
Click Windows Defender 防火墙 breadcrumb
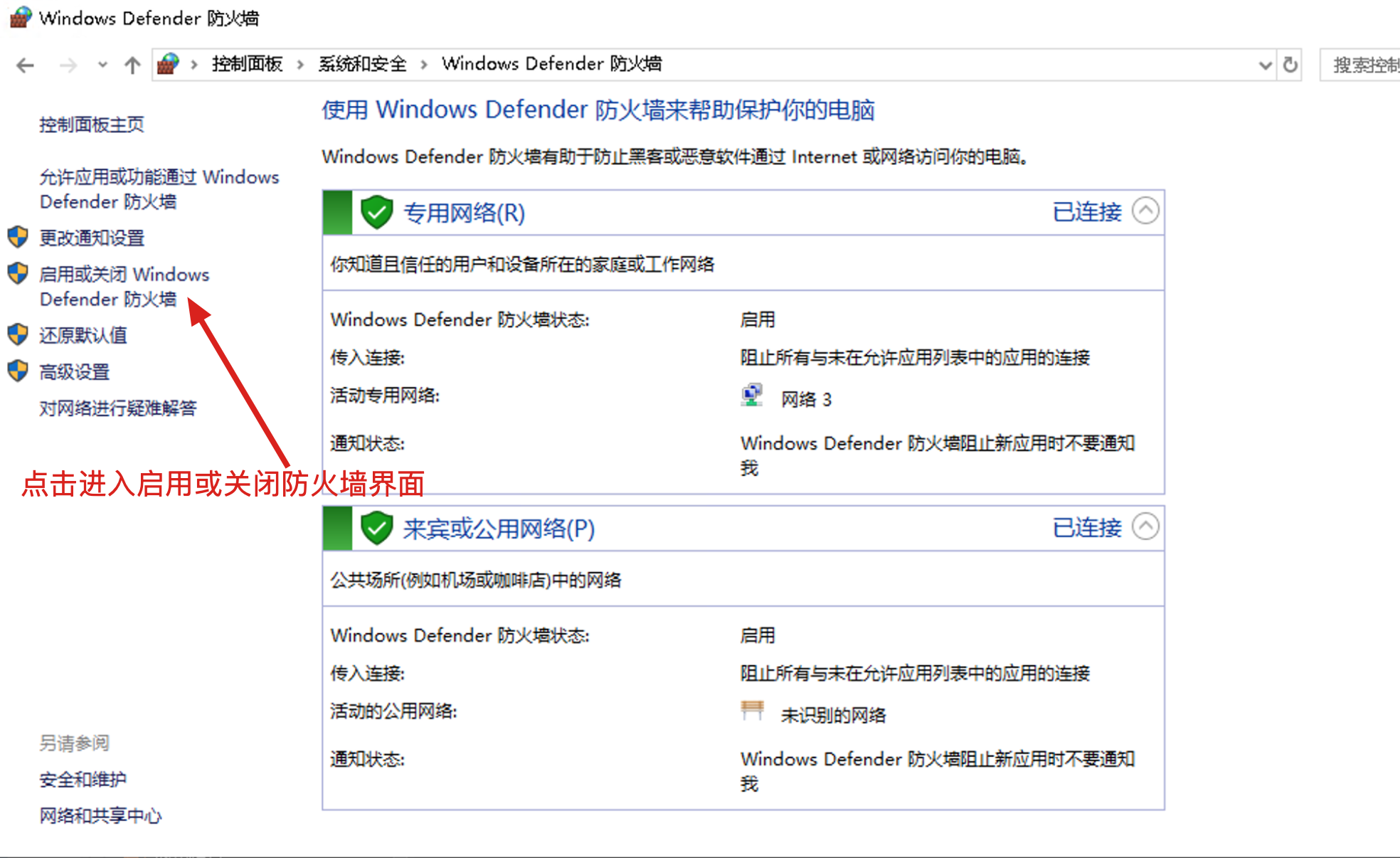551,64
